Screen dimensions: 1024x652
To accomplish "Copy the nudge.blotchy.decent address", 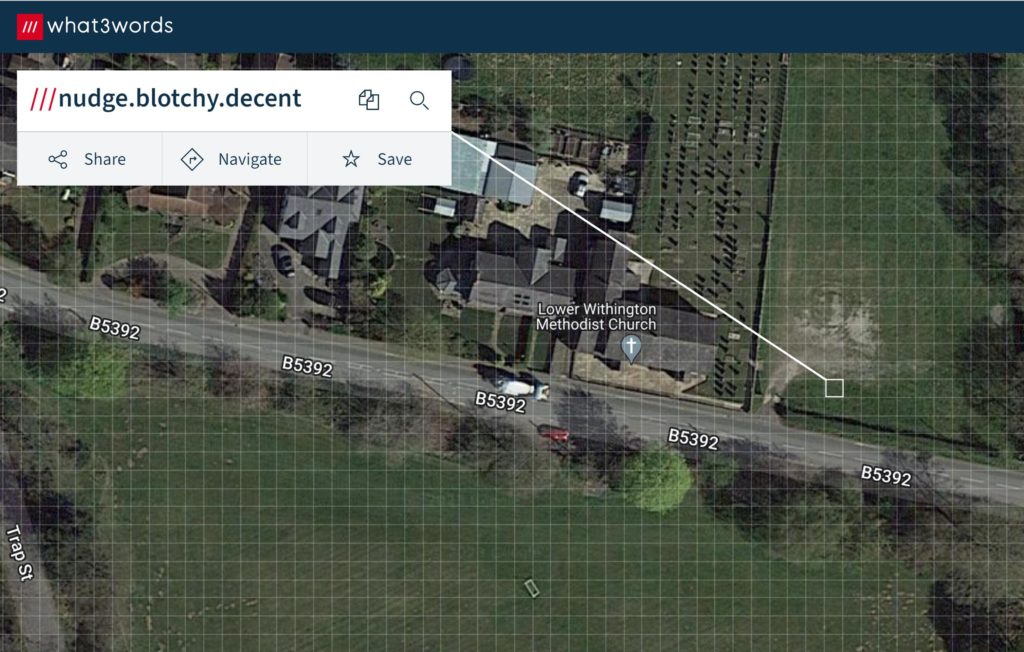I will (369, 100).
